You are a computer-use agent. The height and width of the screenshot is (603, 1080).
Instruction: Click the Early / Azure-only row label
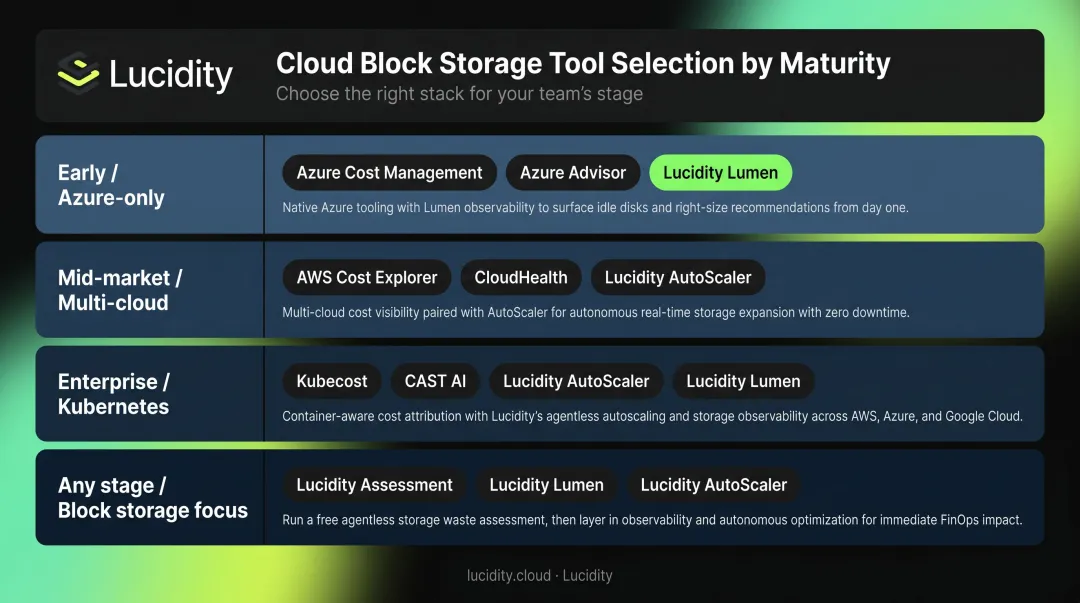111,185
